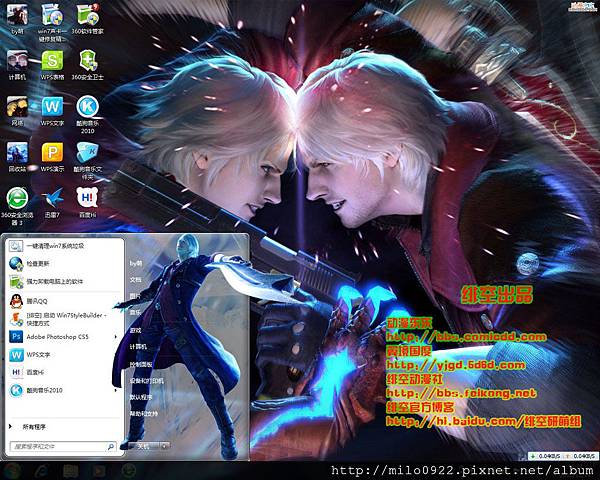The image size is (600, 480).
Task: Open 游戏 in the Start menu right pane
Action: 135,330
